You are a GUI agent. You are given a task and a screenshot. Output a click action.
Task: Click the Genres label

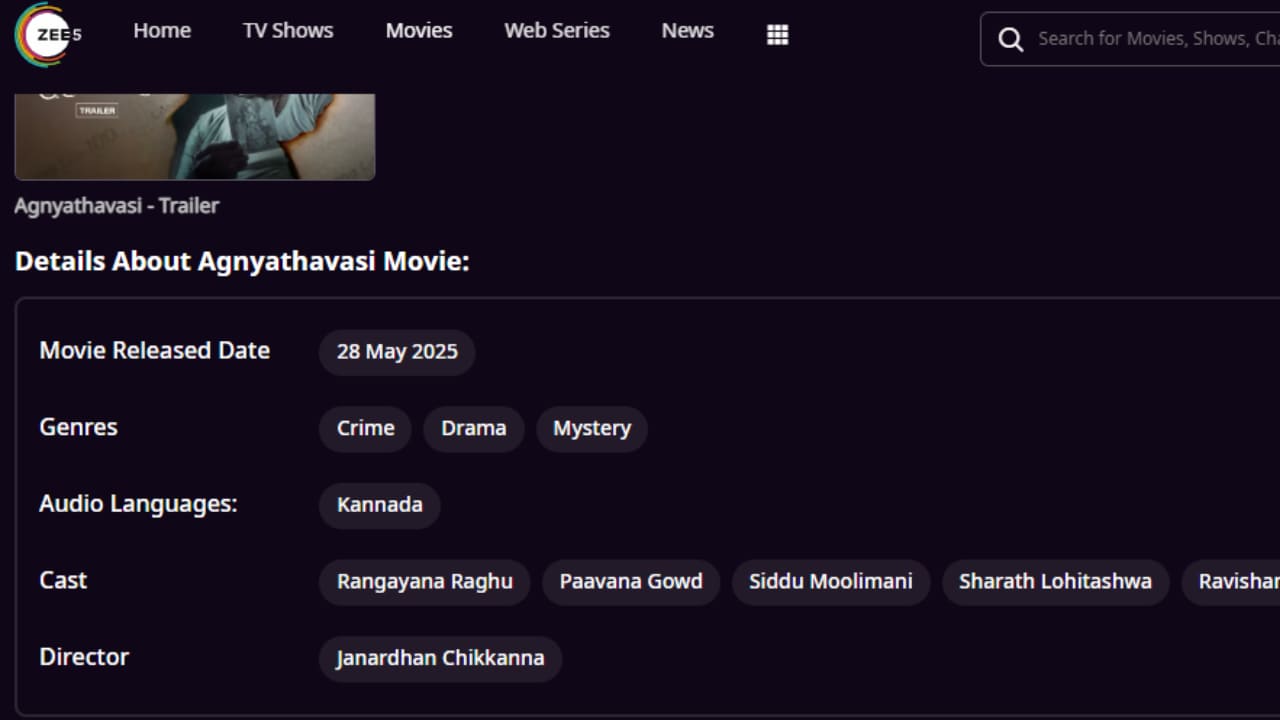(x=79, y=427)
